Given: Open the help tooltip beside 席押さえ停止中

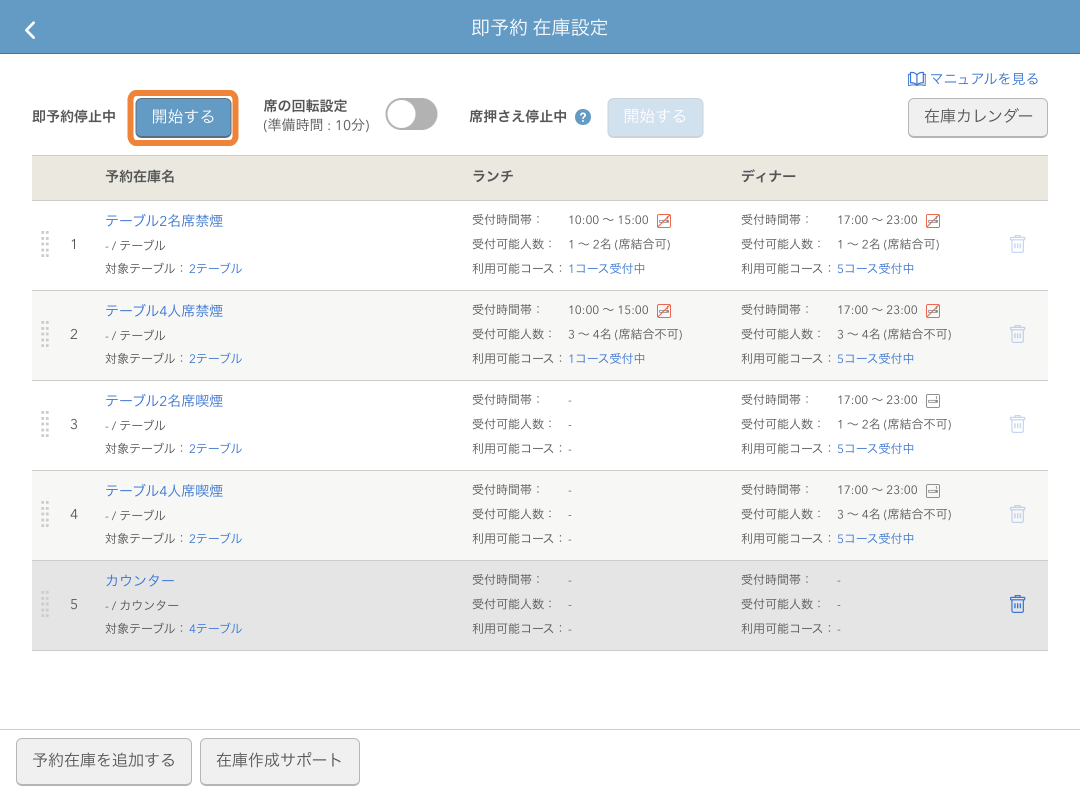Looking at the screenshot, I should [581, 116].
